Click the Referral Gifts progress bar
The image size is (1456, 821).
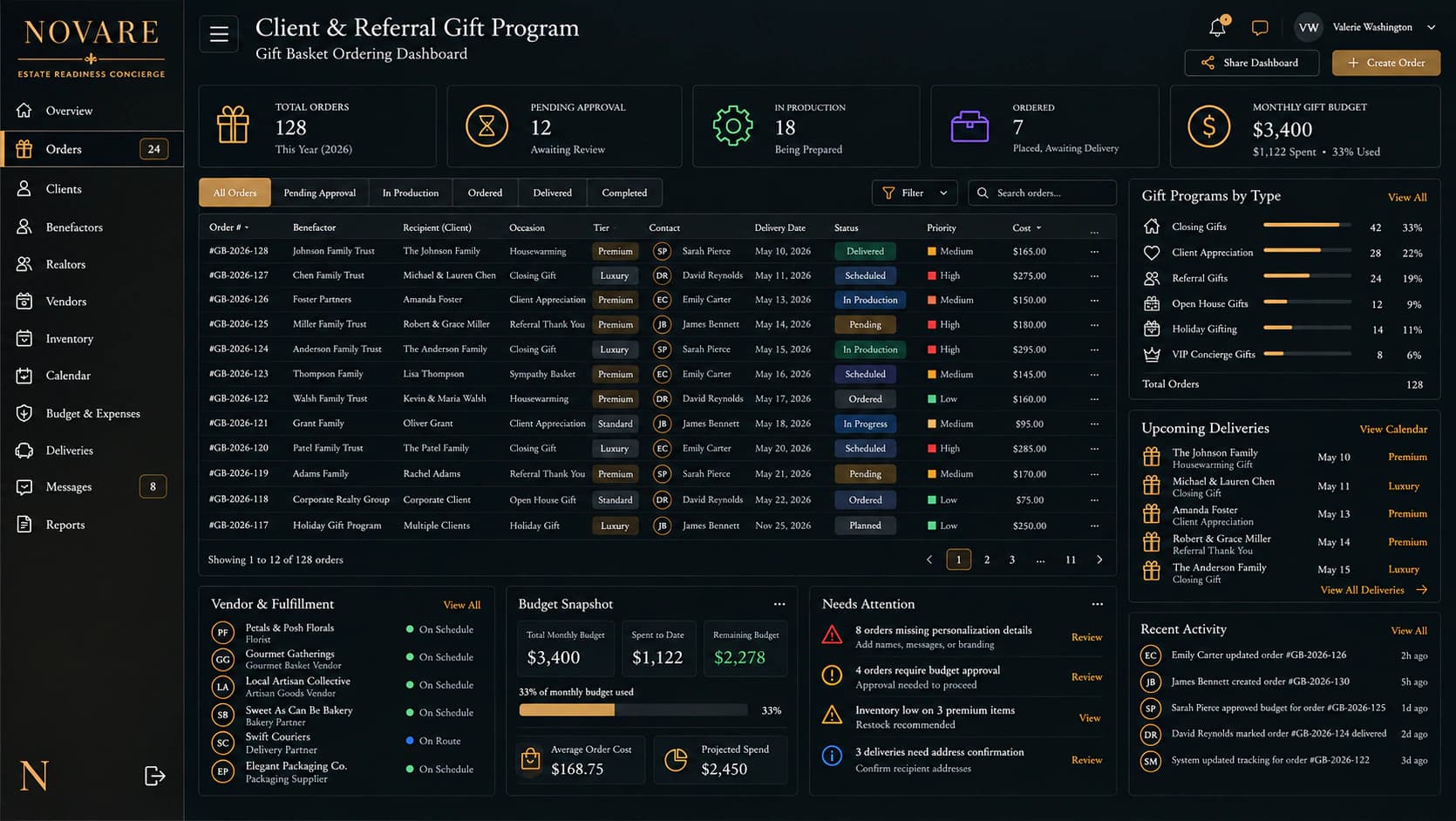click(1307, 275)
